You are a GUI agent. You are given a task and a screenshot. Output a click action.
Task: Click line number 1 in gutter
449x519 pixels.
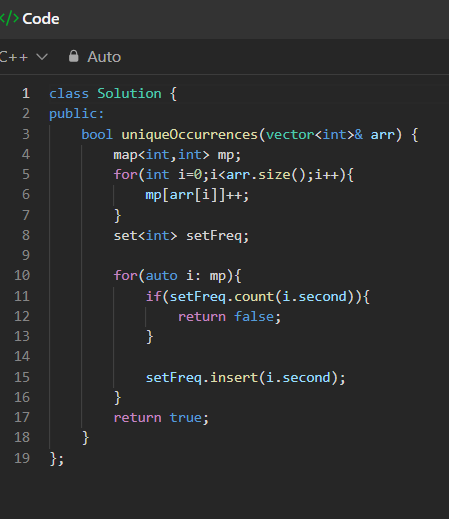[26, 94]
